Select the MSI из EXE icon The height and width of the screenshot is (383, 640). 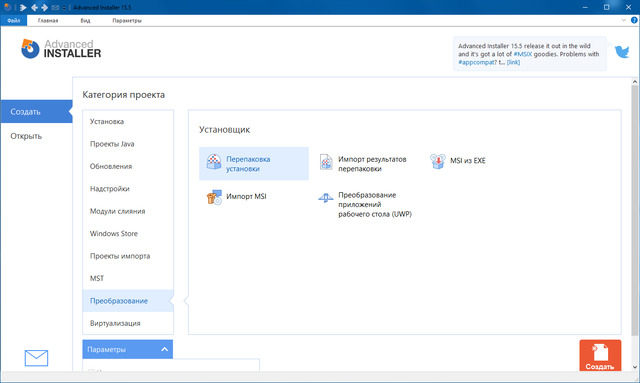point(438,161)
